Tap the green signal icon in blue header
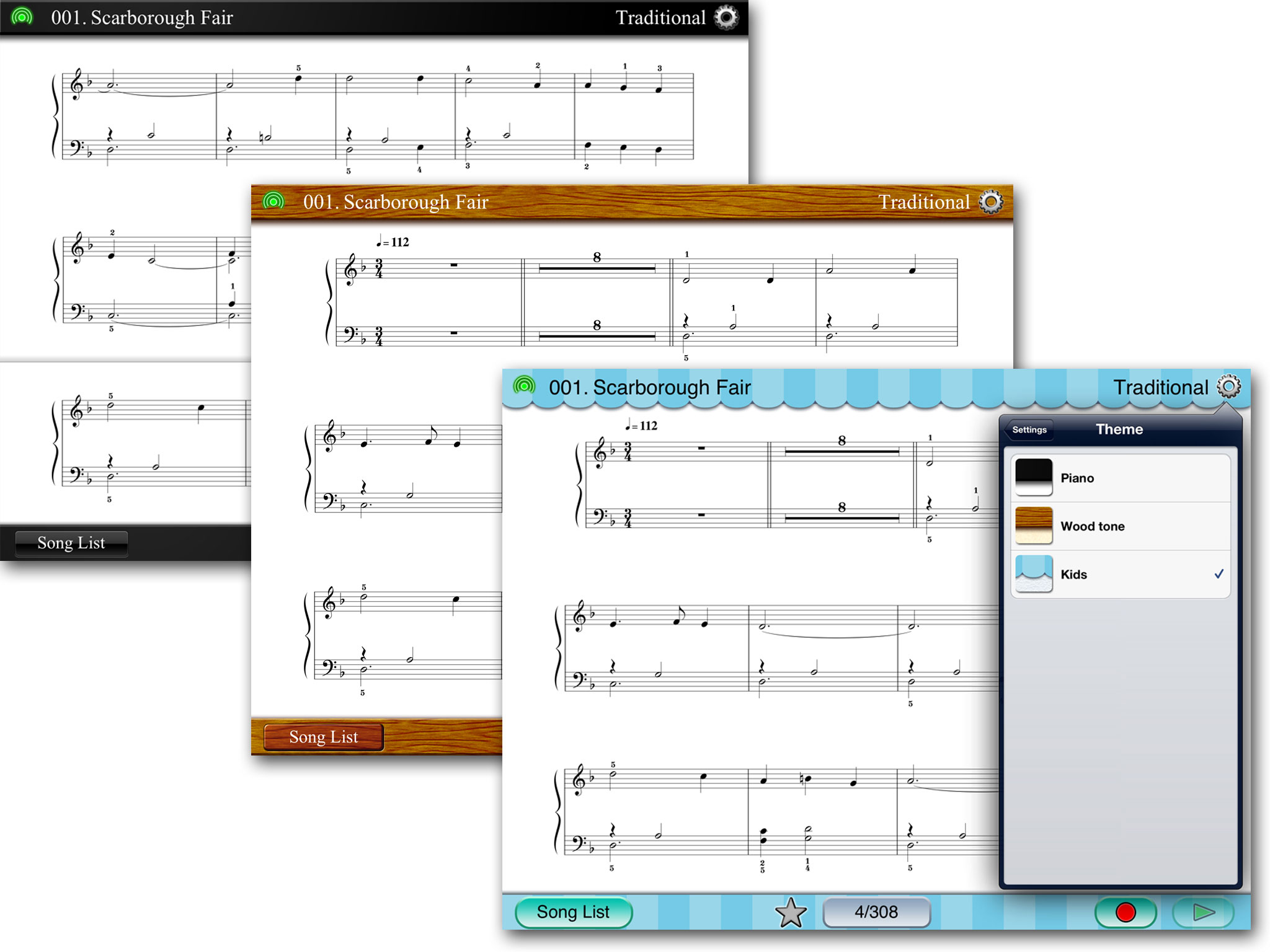This screenshot has height=952, width=1270. coord(524,386)
